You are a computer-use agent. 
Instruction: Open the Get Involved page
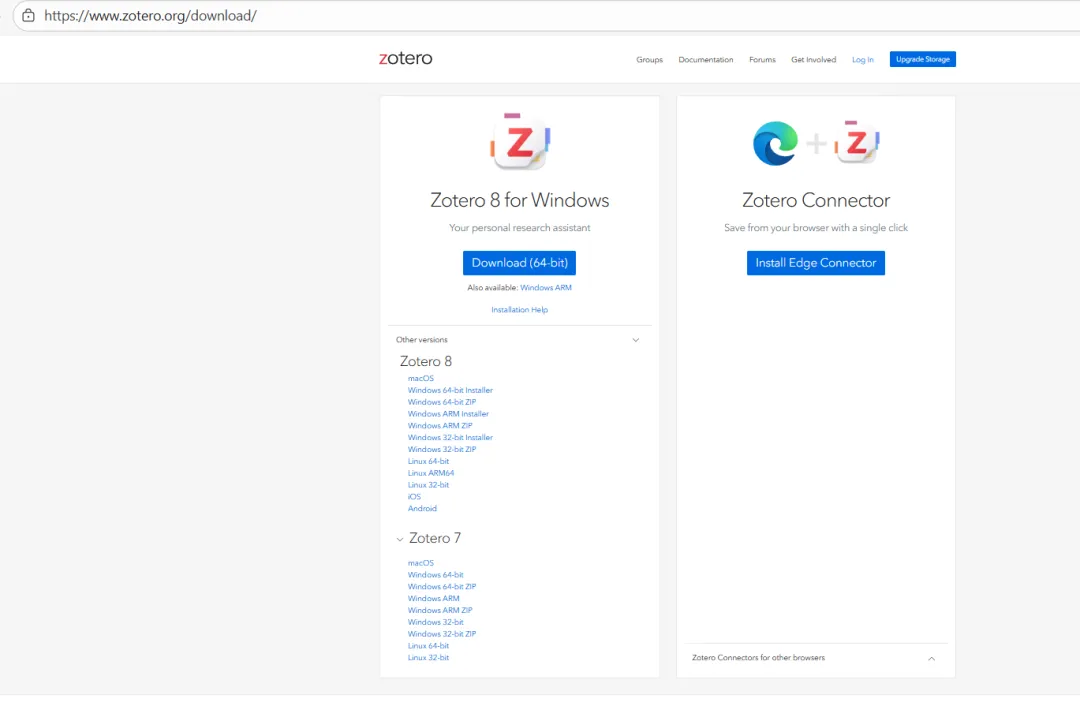[x=813, y=60]
